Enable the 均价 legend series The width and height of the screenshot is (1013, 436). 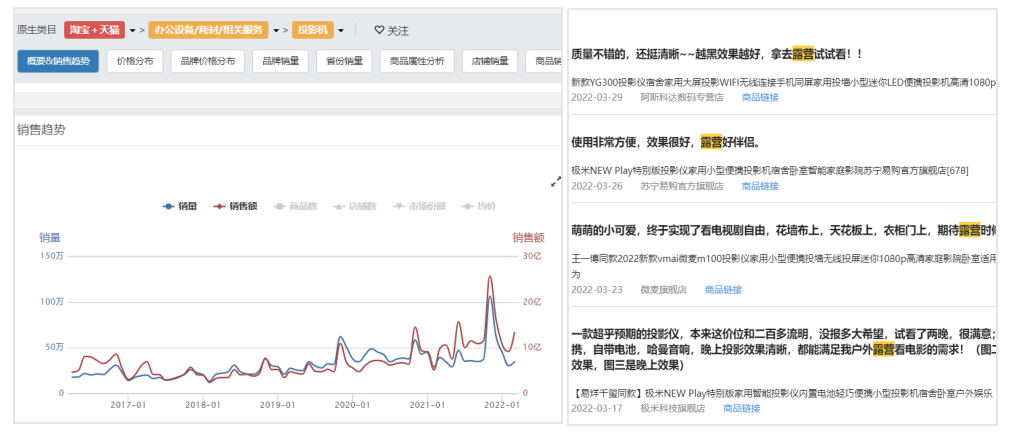(479, 206)
